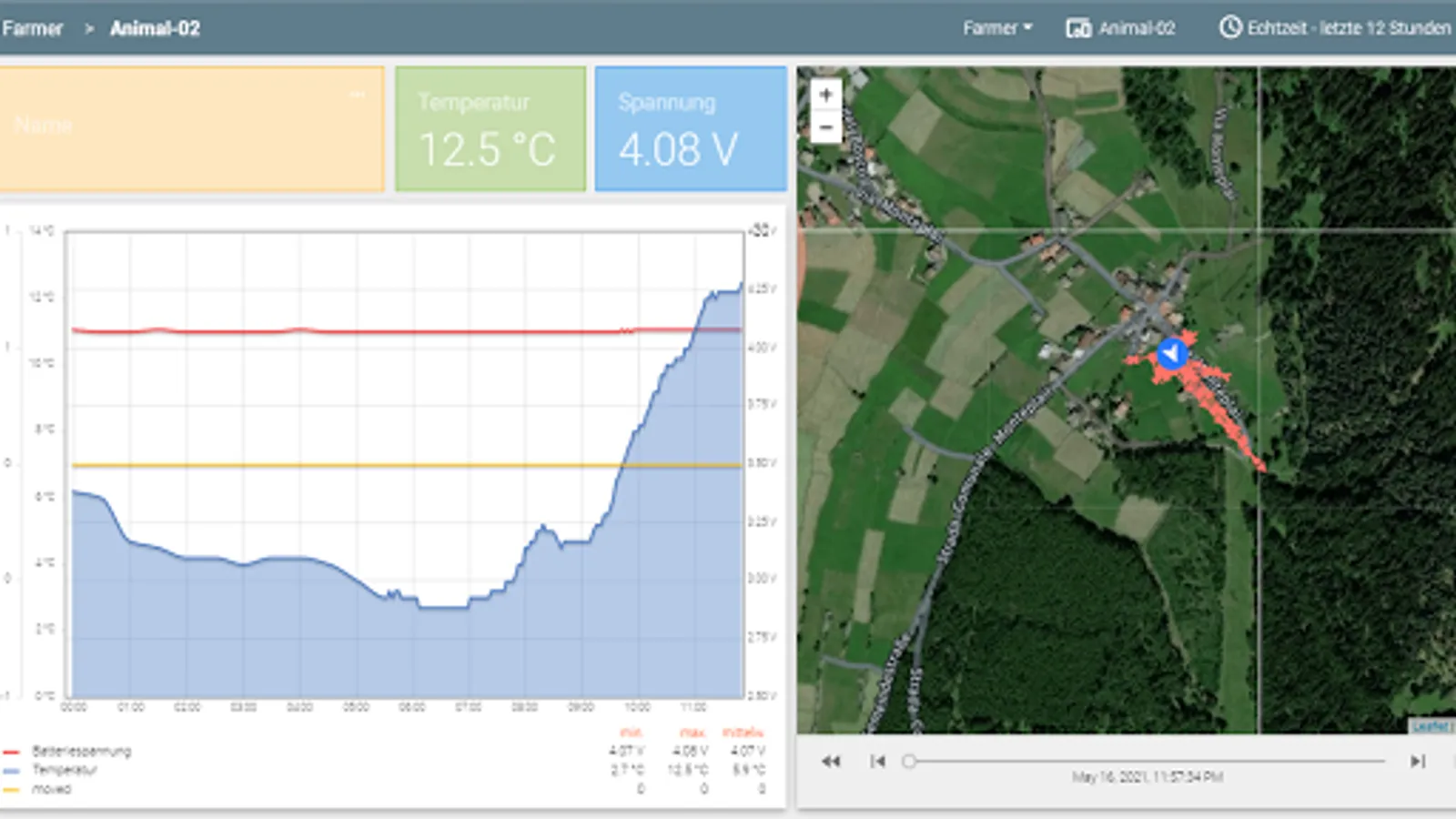
Task: Select the Temperatur card
Action: click(490, 128)
